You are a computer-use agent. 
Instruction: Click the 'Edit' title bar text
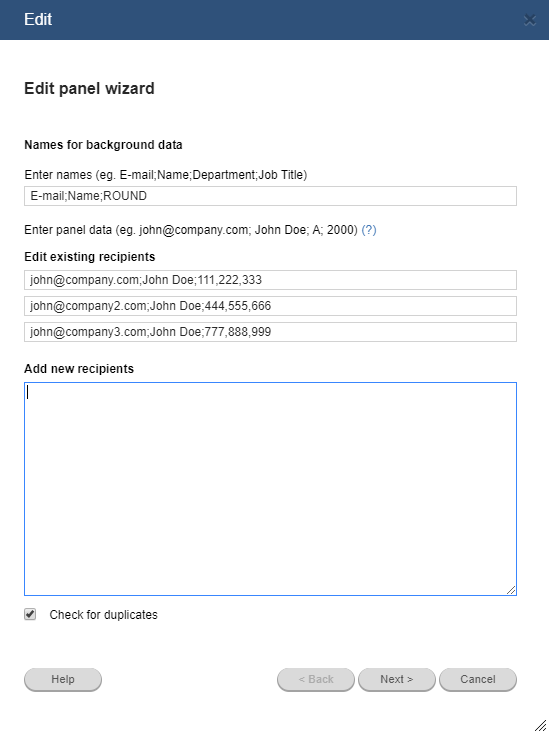(x=38, y=20)
